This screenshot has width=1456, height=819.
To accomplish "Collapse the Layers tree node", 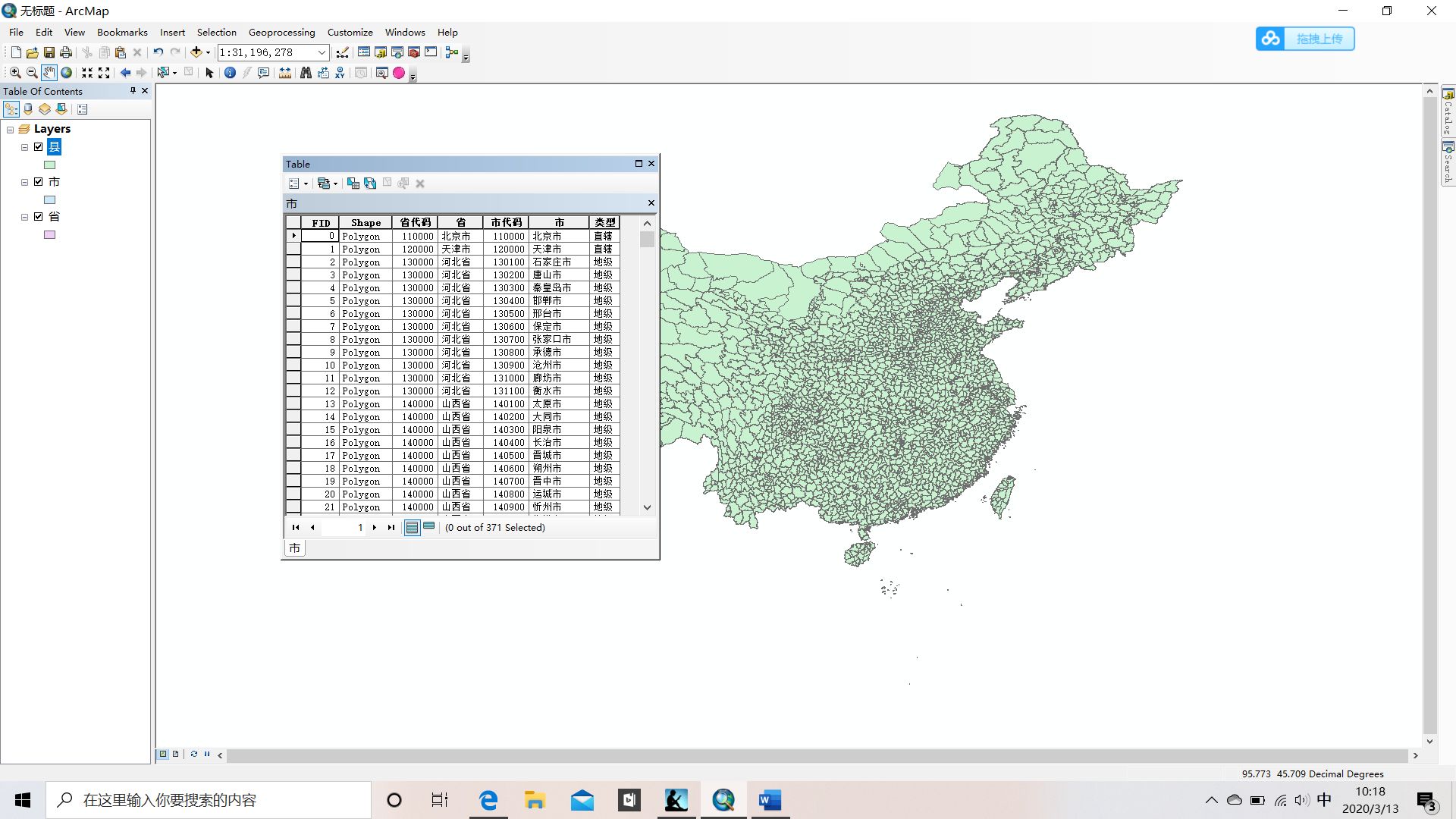I will [x=11, y=130].
